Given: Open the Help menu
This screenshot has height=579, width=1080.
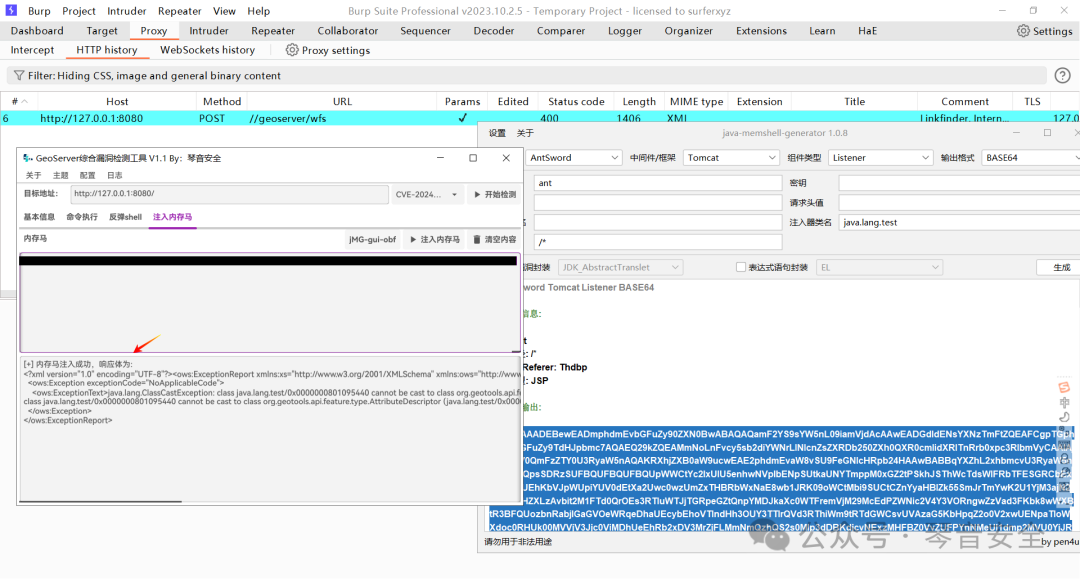Looking at the screenshot, I should (x=259, y=11).
